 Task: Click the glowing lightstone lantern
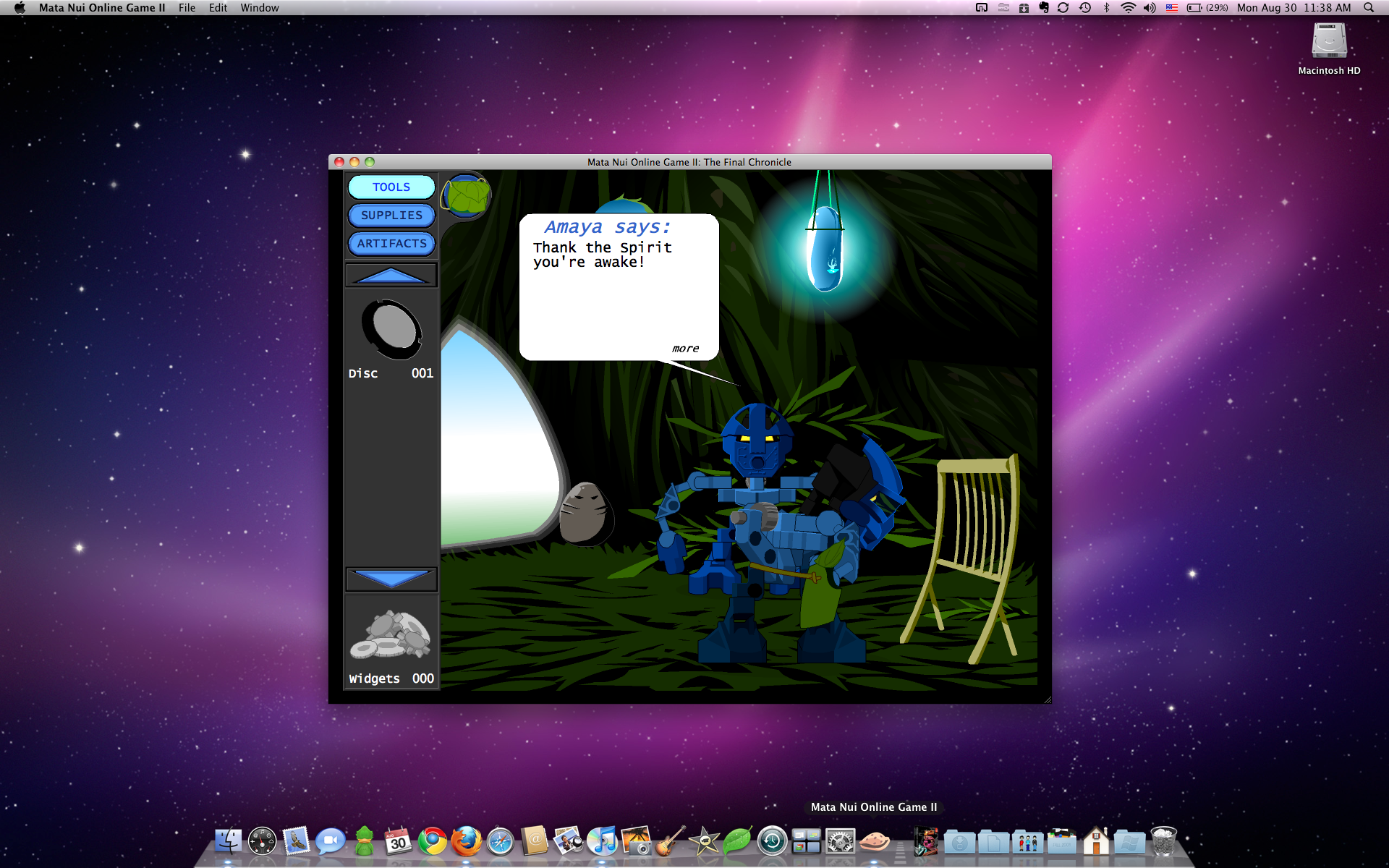point(825,246)
